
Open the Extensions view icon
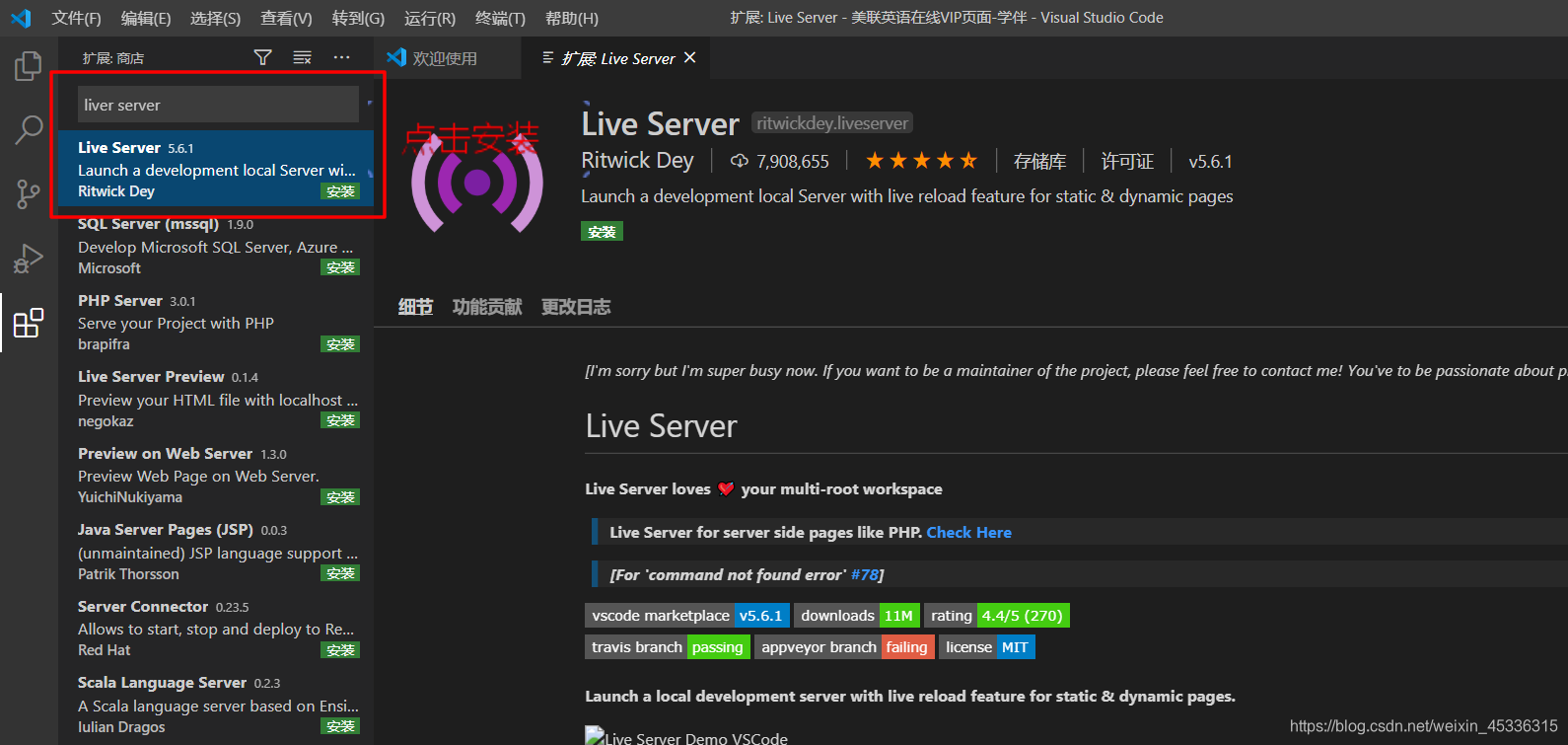coord(29,323)
